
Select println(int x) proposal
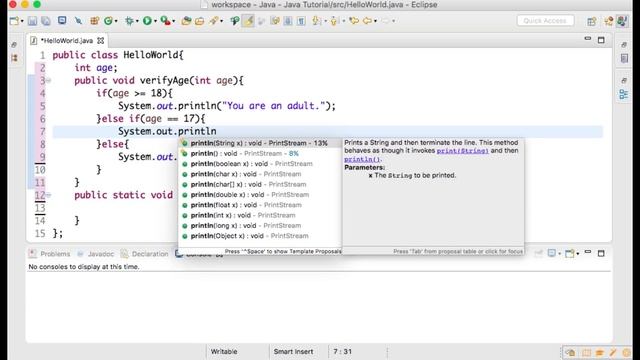(260, 215)
